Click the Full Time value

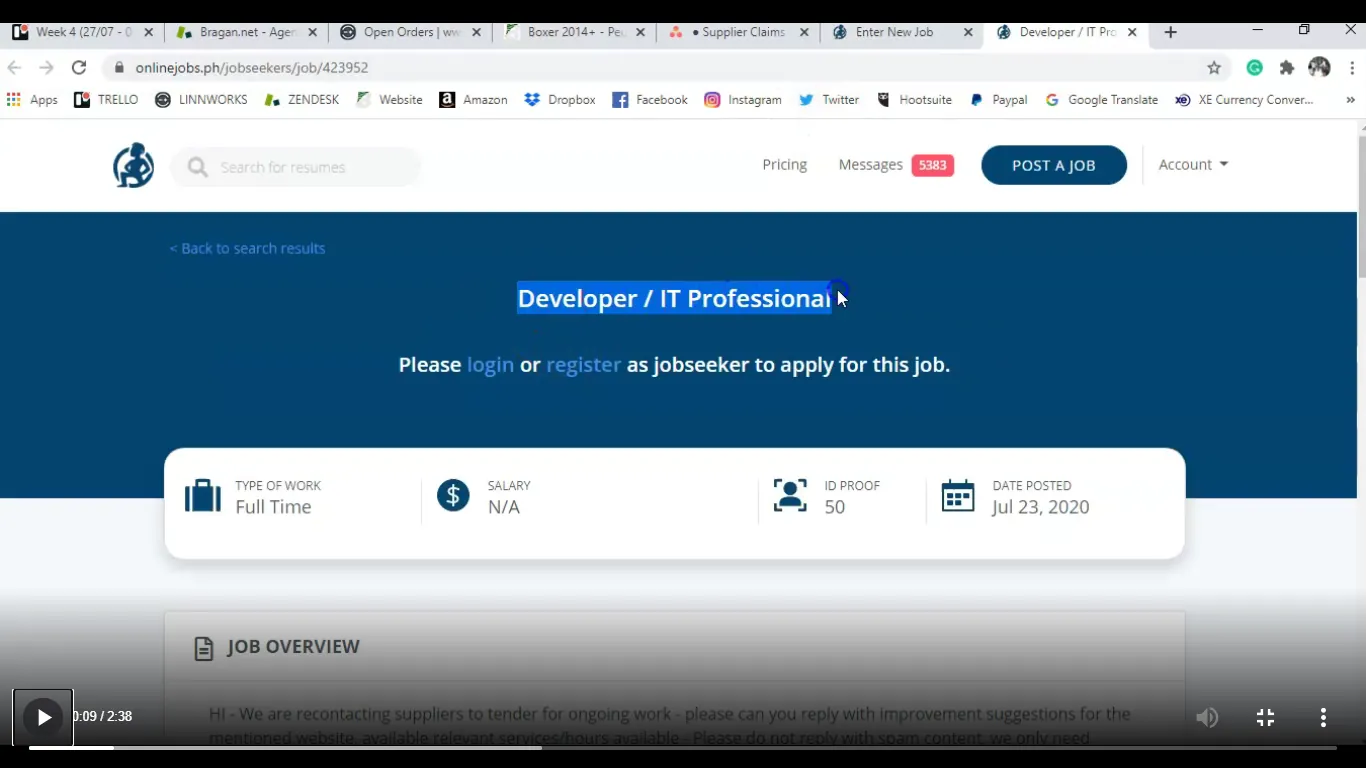point(273,507)
